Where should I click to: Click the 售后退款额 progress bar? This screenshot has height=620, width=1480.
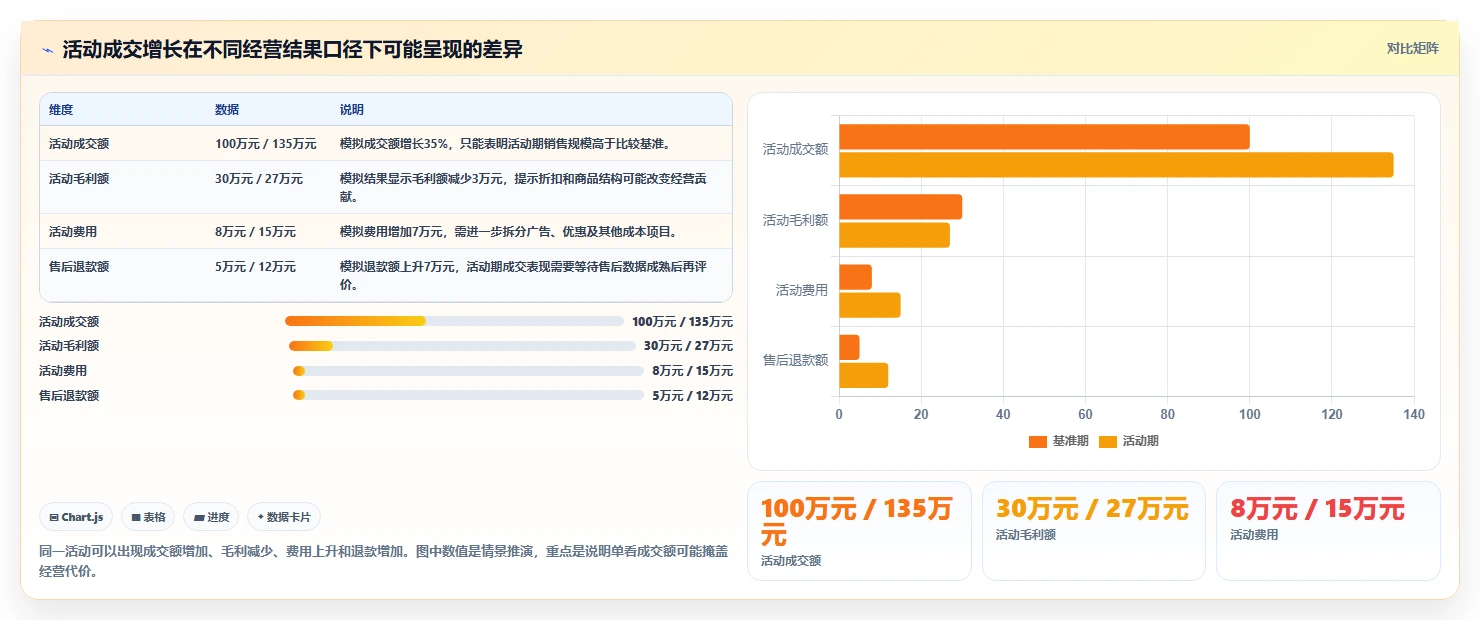coord(468,395)
